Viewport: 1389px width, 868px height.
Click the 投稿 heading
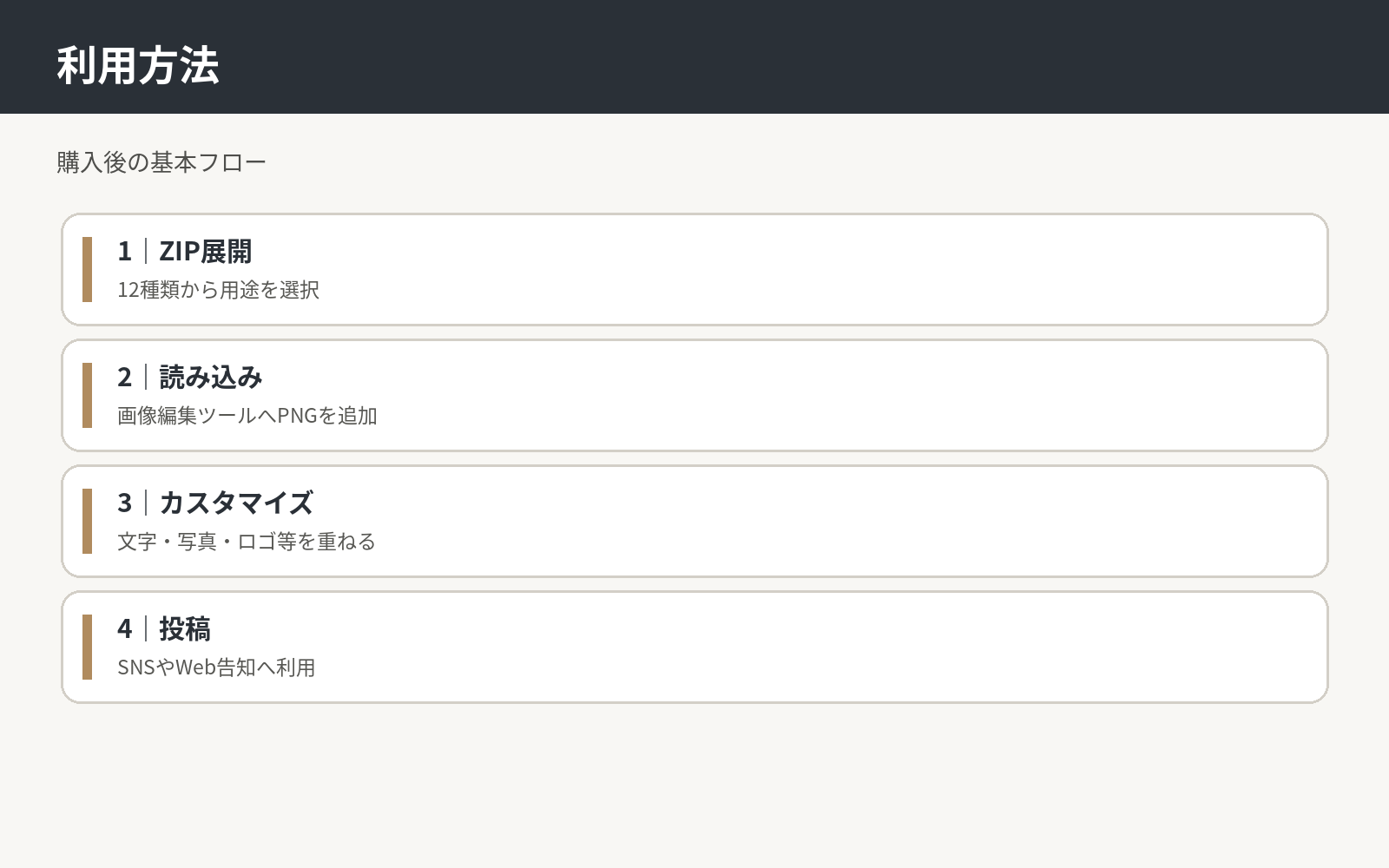click(x=185, y=628)
